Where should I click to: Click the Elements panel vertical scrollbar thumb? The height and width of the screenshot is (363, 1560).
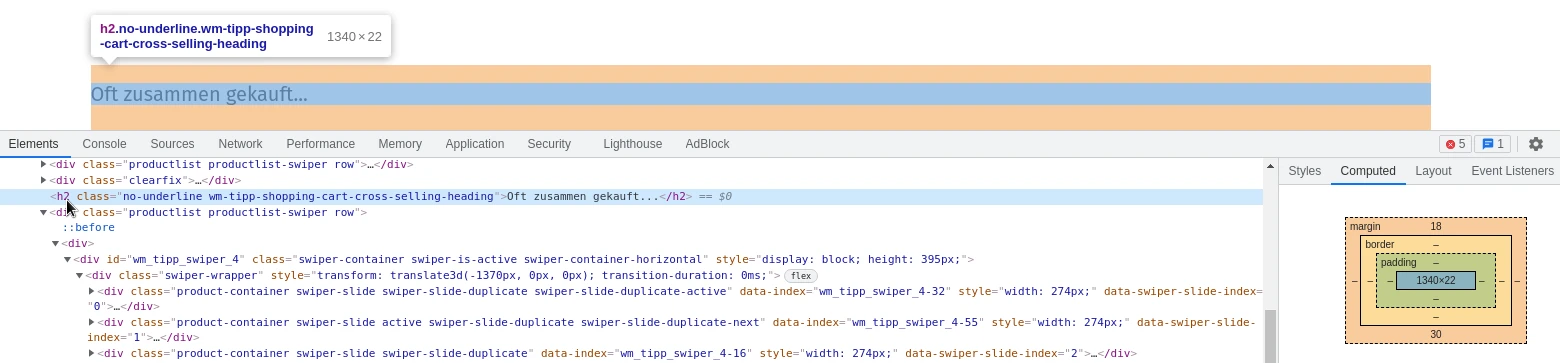1270,336
